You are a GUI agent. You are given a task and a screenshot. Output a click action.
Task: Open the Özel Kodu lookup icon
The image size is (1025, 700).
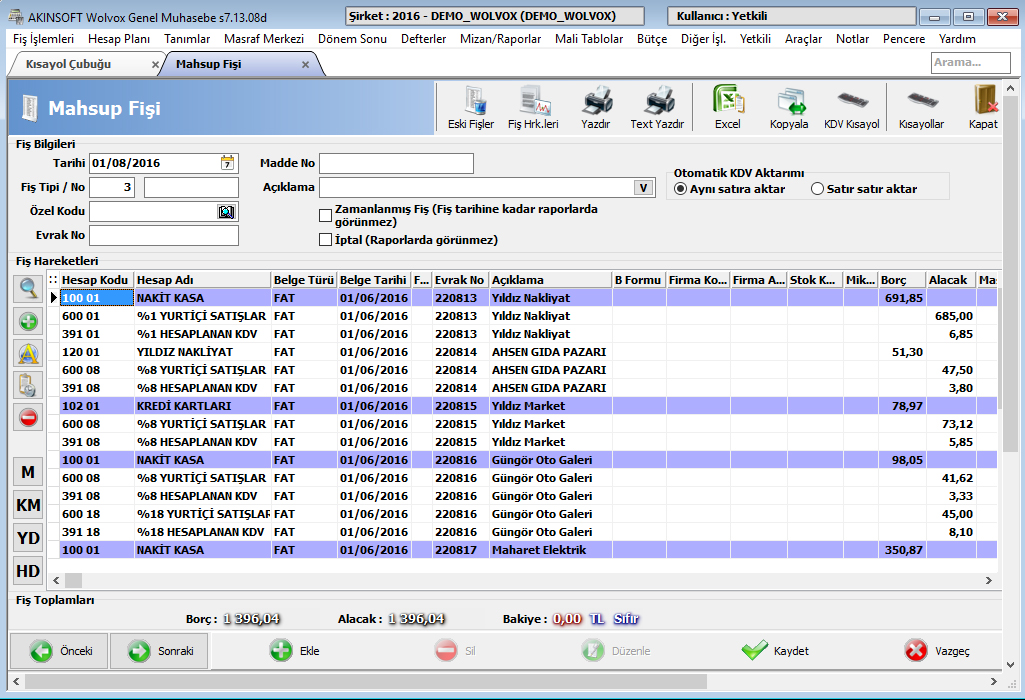[x=226, y=212]
